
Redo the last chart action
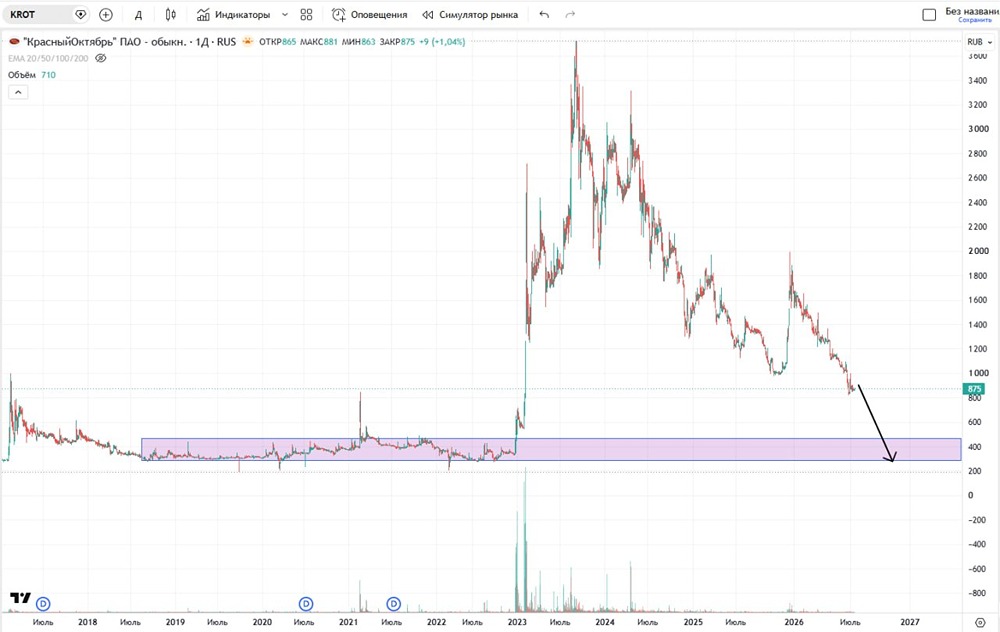570,14
